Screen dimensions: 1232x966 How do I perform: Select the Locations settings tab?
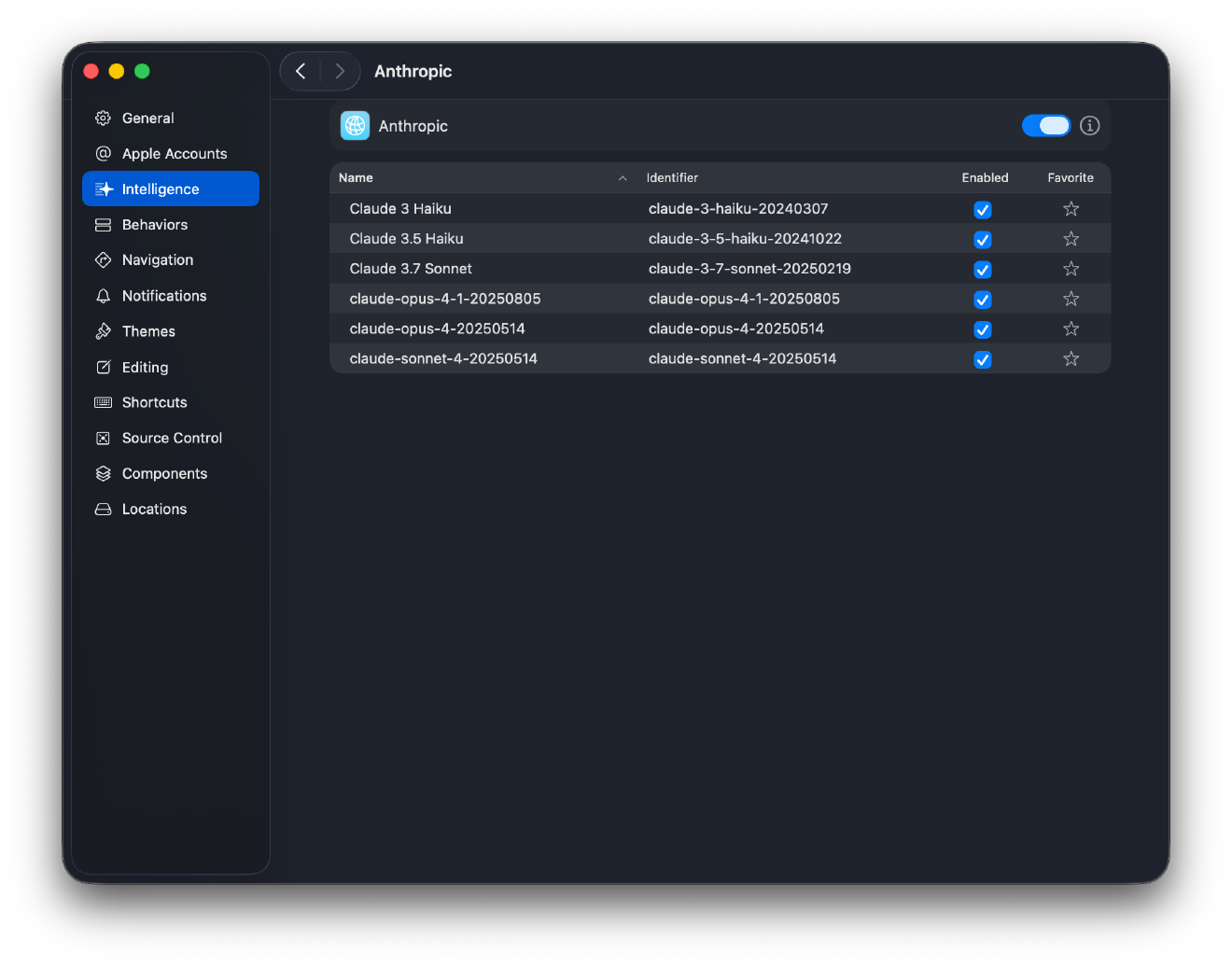click(103, 509)
